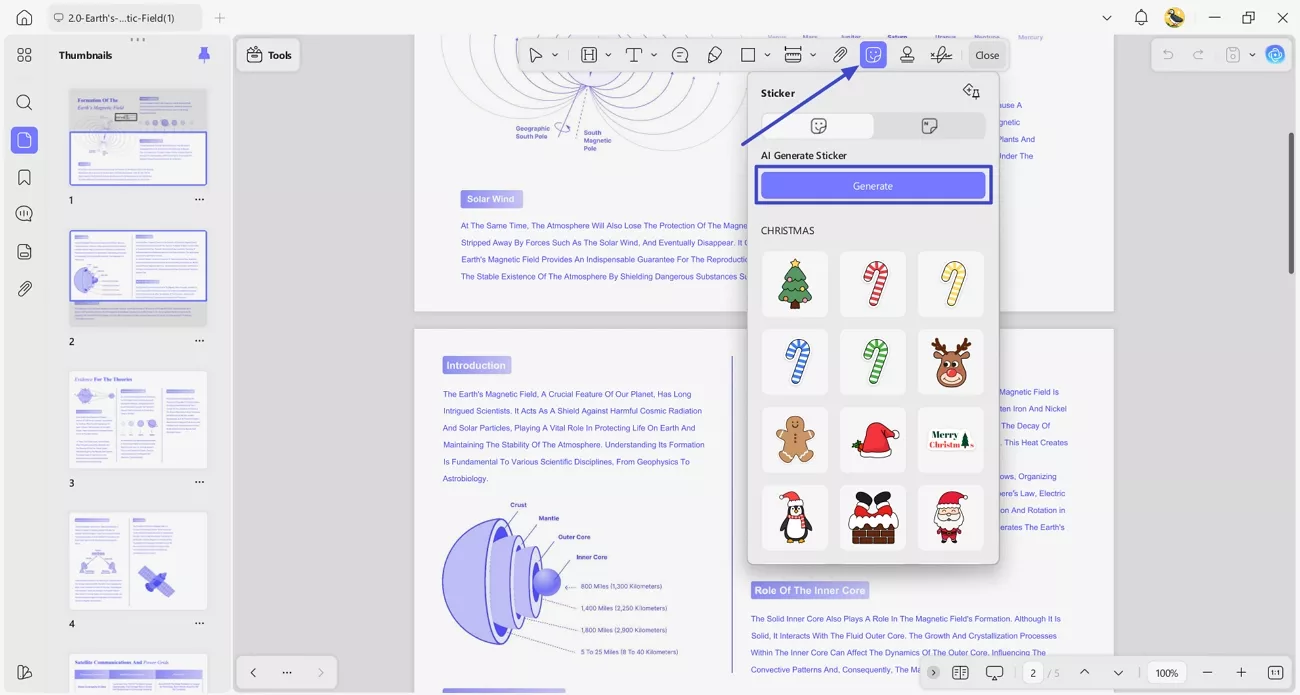Zoom in with the plus button
This screenshot has width=1300, height=695.
(x=1241, y=673)
